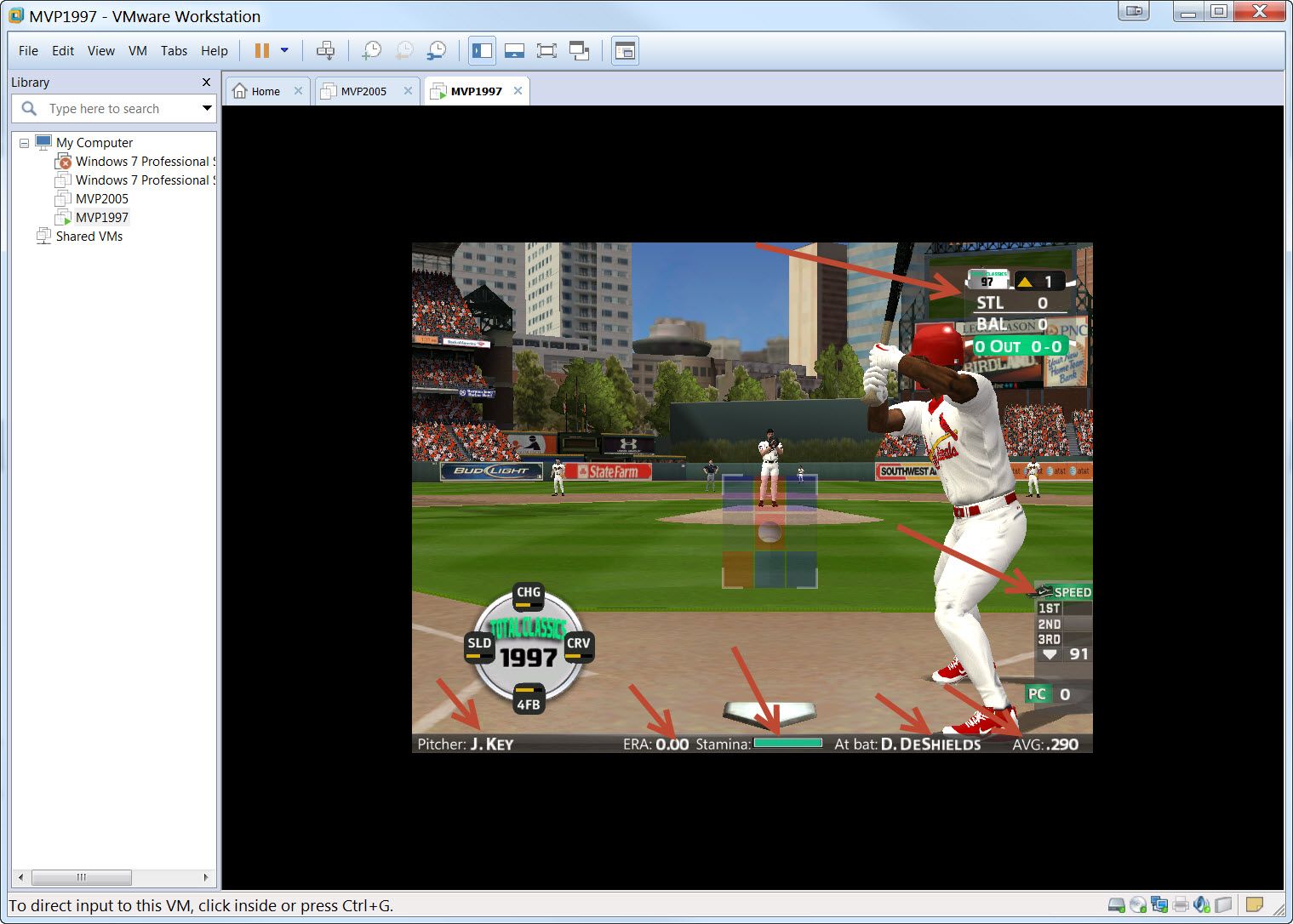
Task: Take a snapshot of this virtual machine
Action: coord(371,51)
